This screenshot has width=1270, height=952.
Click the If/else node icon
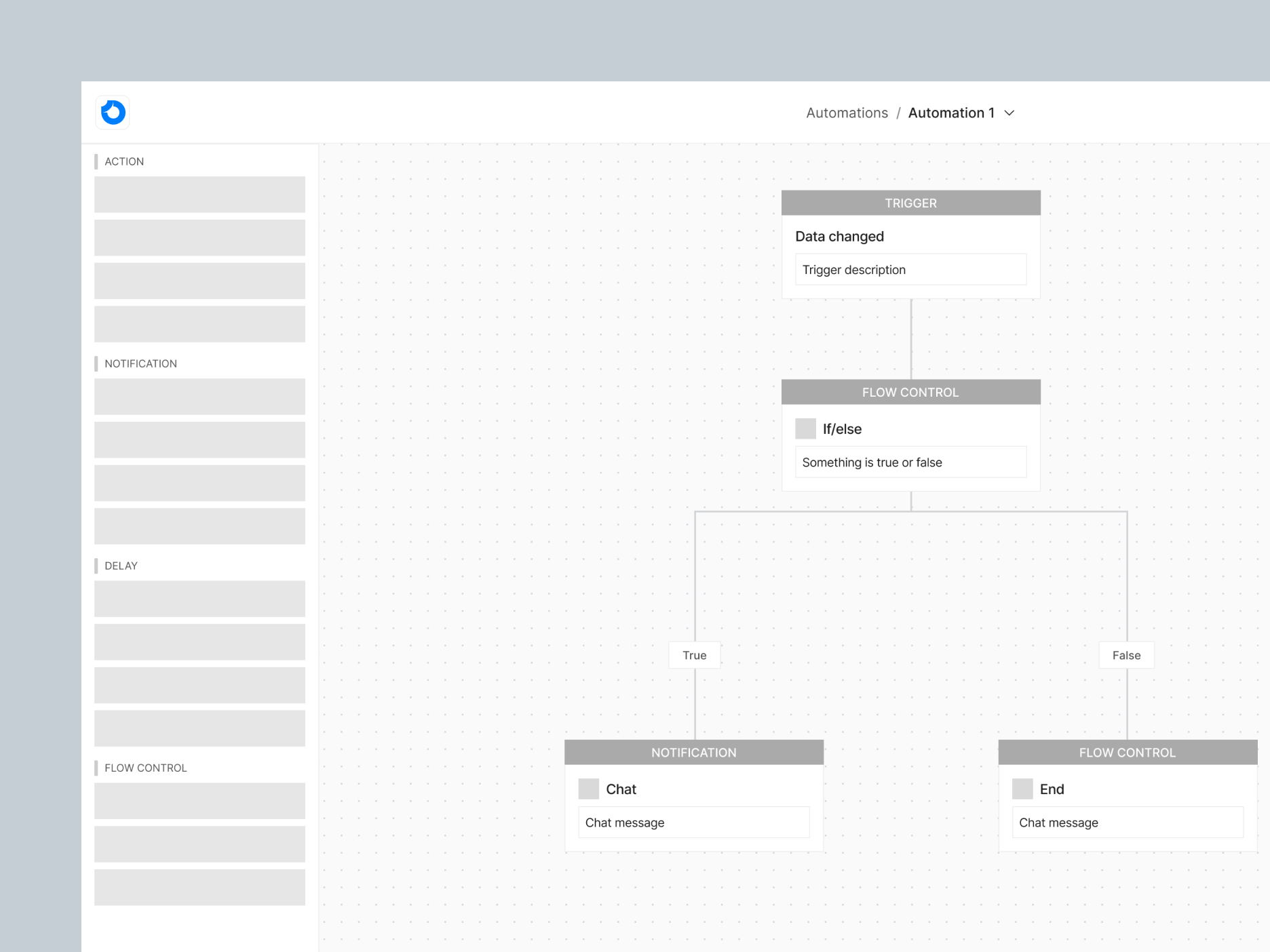(805, 429)
